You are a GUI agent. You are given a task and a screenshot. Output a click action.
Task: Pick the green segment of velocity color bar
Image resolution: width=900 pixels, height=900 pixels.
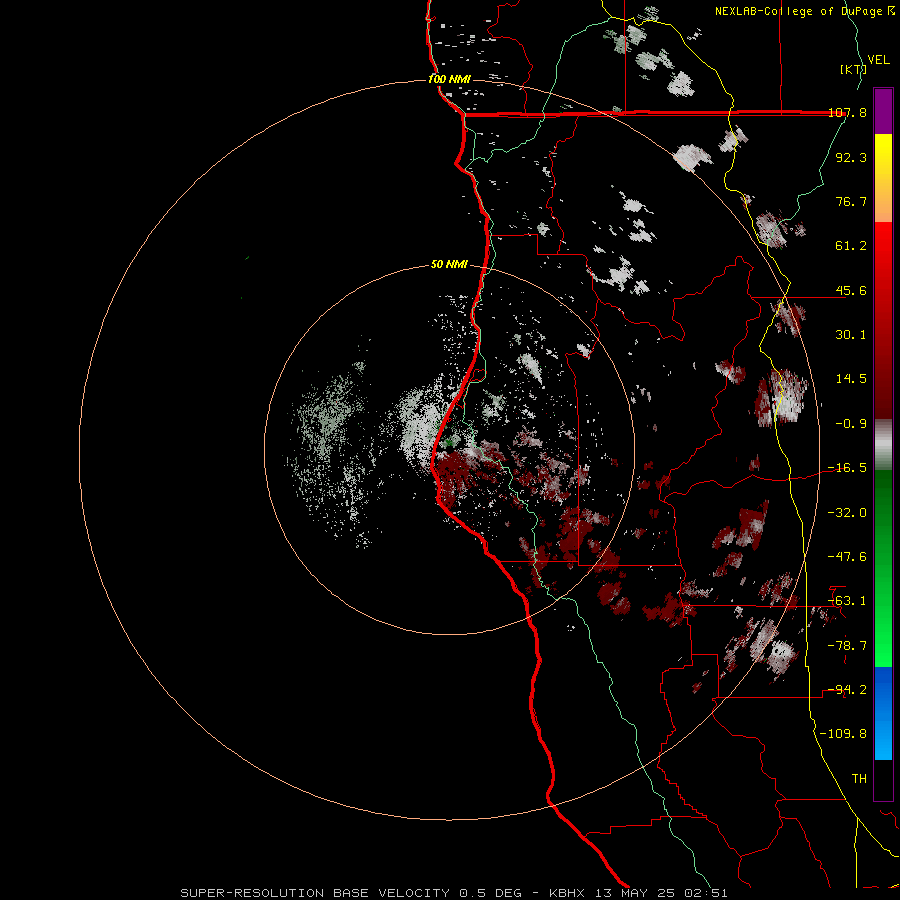point(883,568)
